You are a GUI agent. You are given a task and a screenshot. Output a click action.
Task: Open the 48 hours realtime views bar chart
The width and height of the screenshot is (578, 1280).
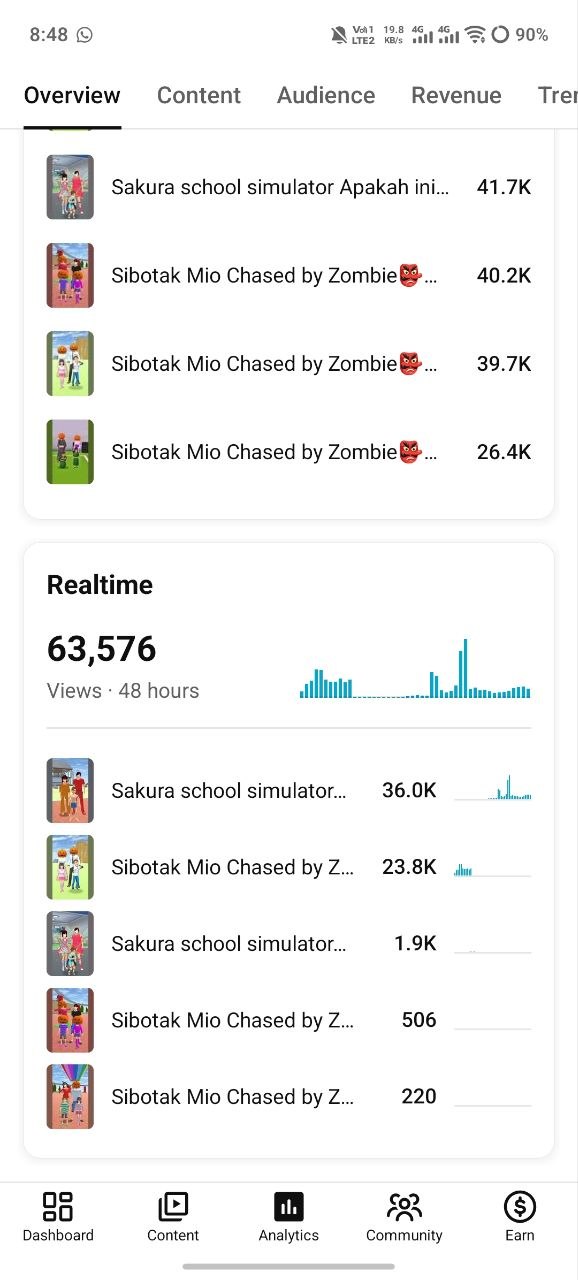point(415,669)
